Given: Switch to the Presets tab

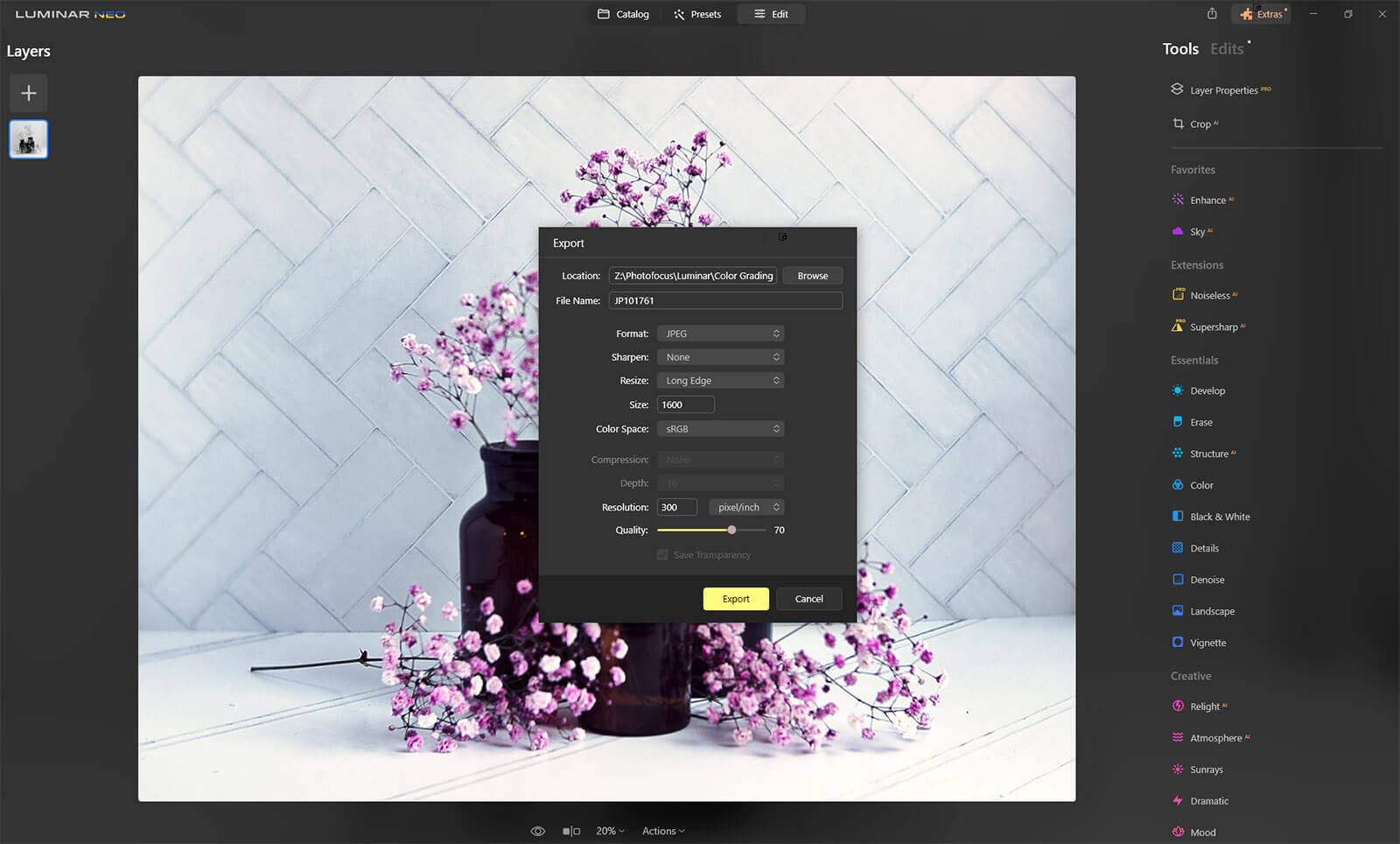Looking at the screenshot, I should coord(697,14).
